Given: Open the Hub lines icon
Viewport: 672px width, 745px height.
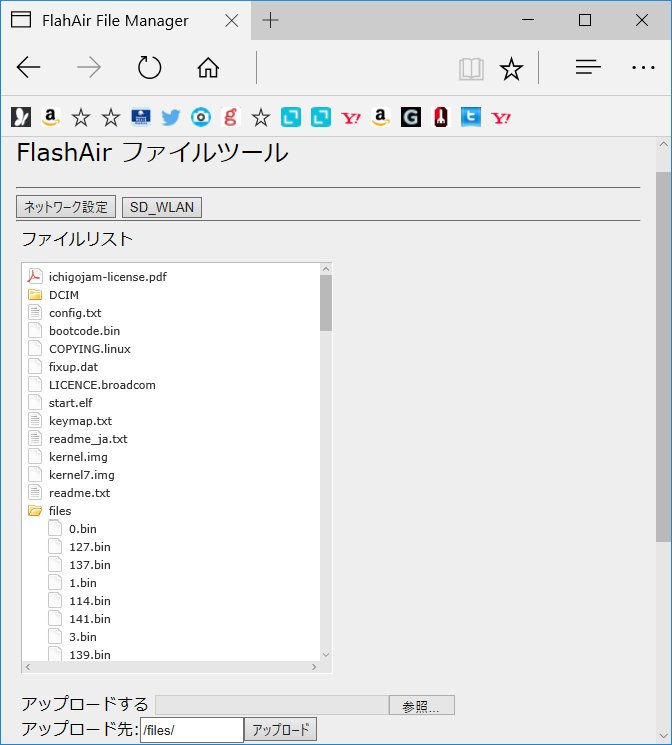Looking at the screenshot, I should pos(588,67).
